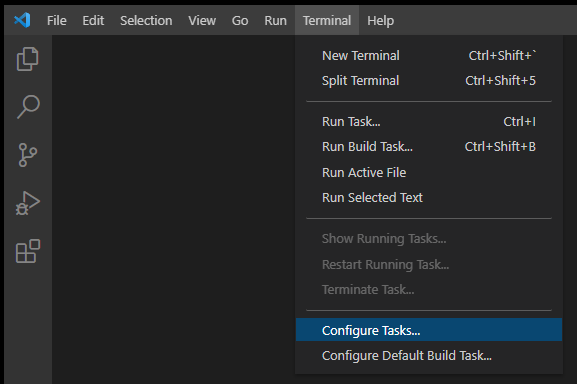Click Show Running Tasks... entry
Image resolution: width=577 pixels, height=384 pixels.
coord(429,239)
